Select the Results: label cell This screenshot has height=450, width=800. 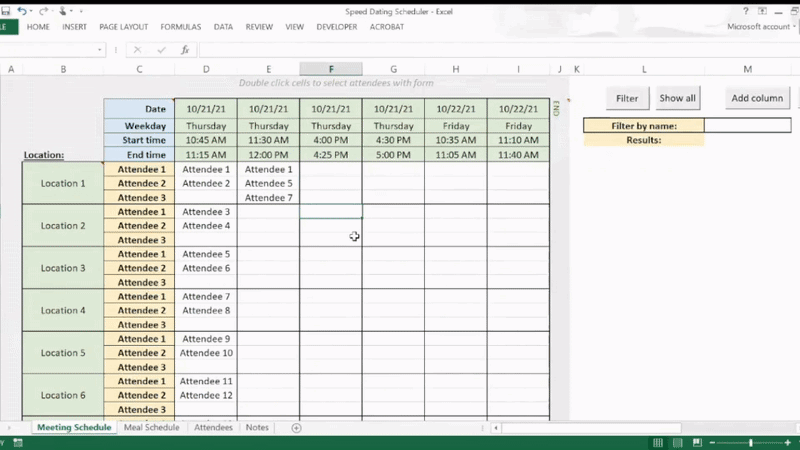point(644,140)
